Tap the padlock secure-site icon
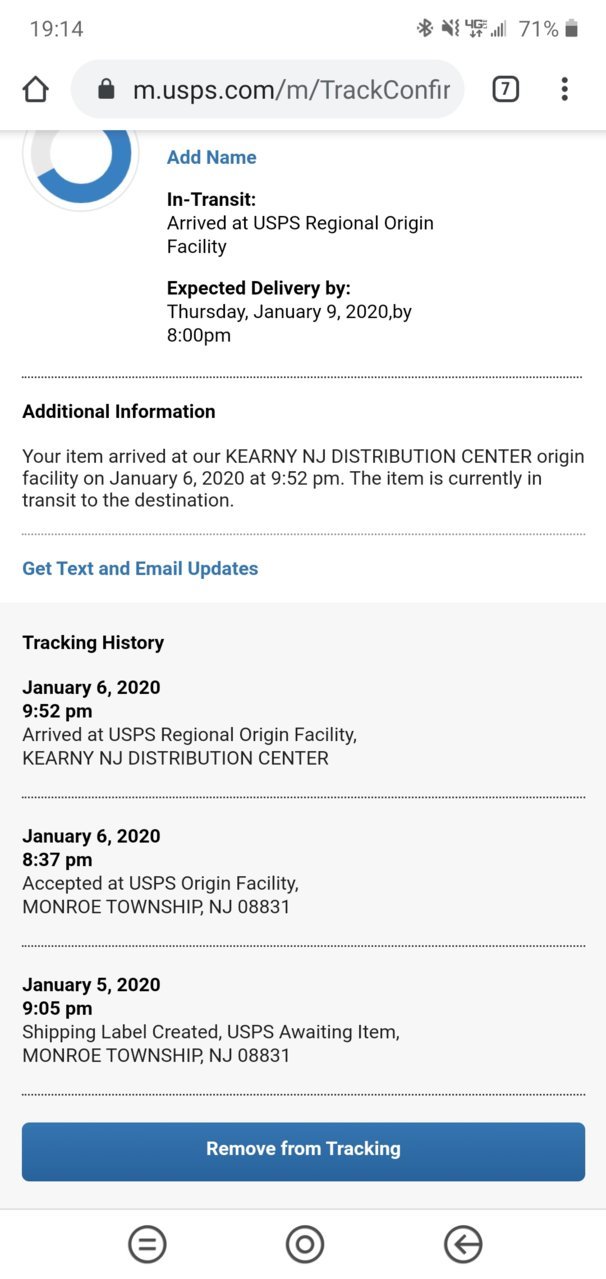This screenshot has height=1279, width=606. click(x=106, y=90)
